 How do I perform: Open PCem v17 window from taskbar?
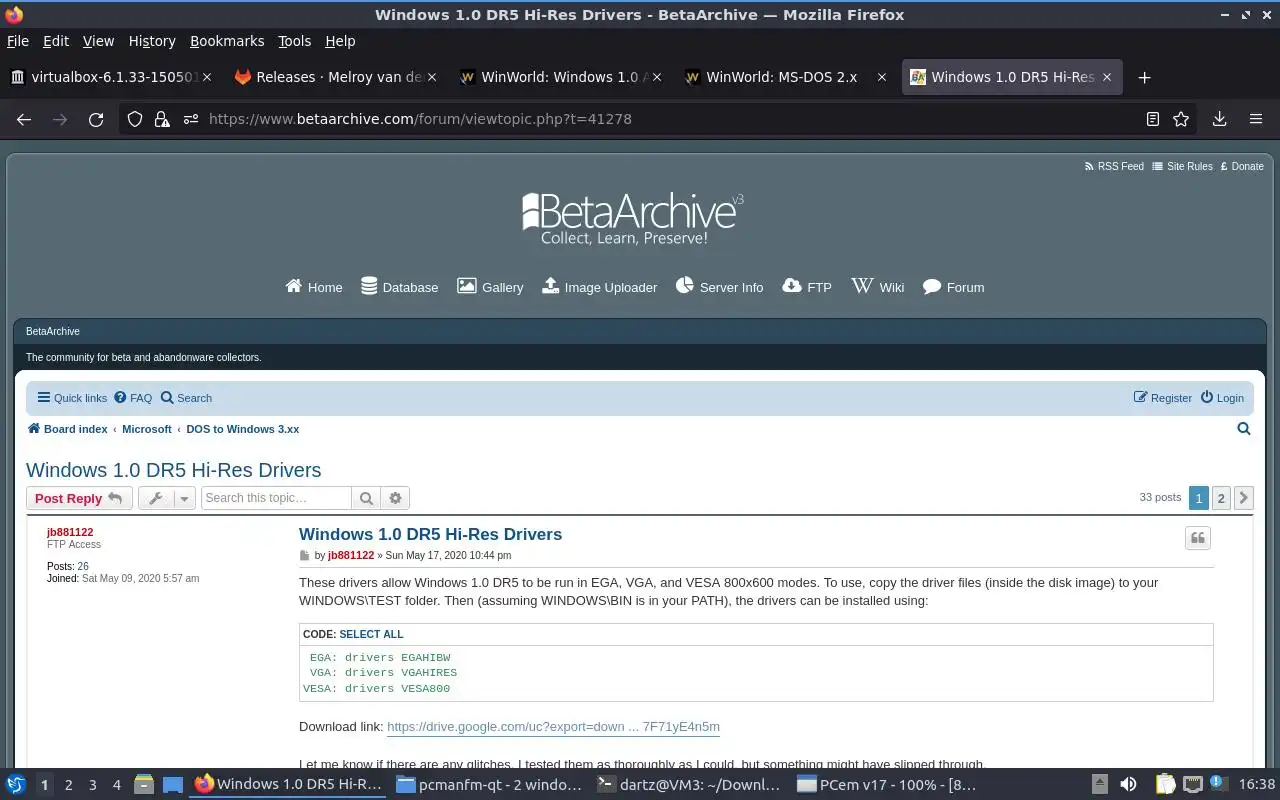click(886, 785)
